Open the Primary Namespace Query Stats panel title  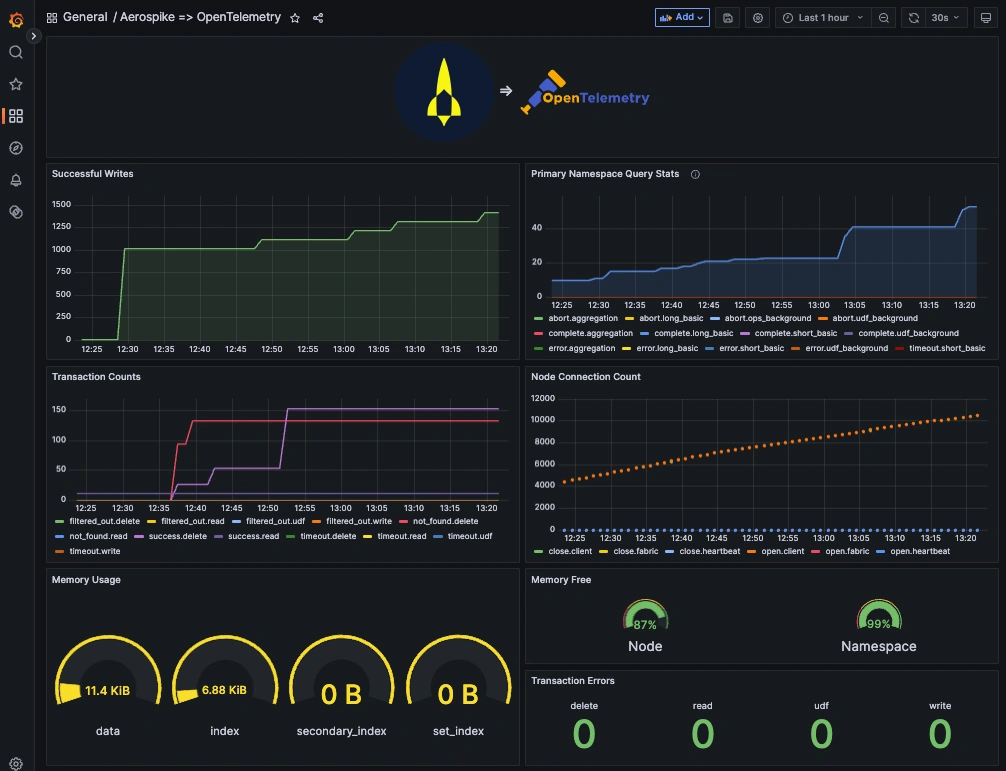(x=604, y=174)
